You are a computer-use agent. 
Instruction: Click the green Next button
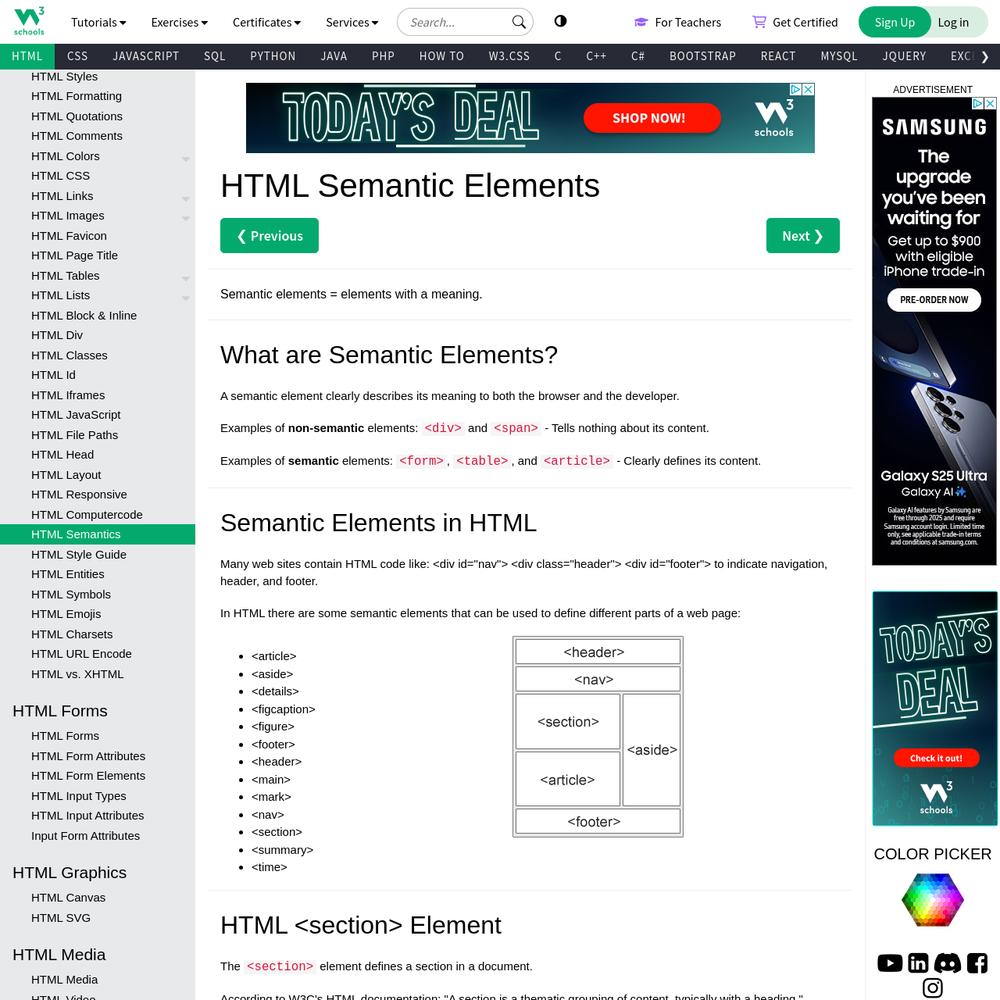[x=802, y=236]
